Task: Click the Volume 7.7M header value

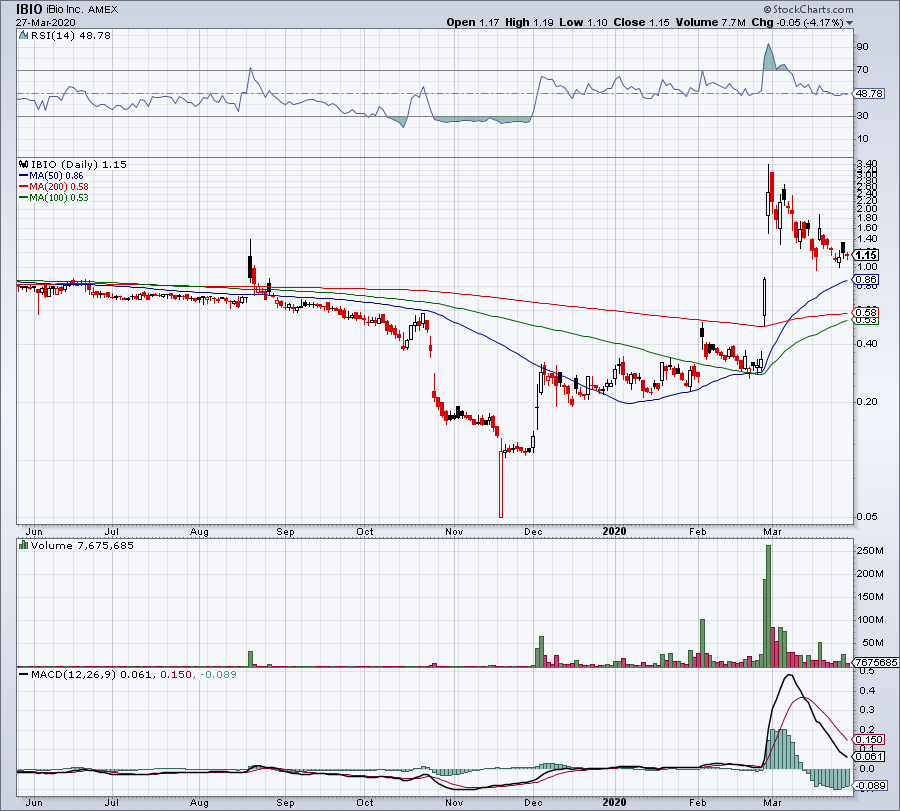Action: click(711, 22)
